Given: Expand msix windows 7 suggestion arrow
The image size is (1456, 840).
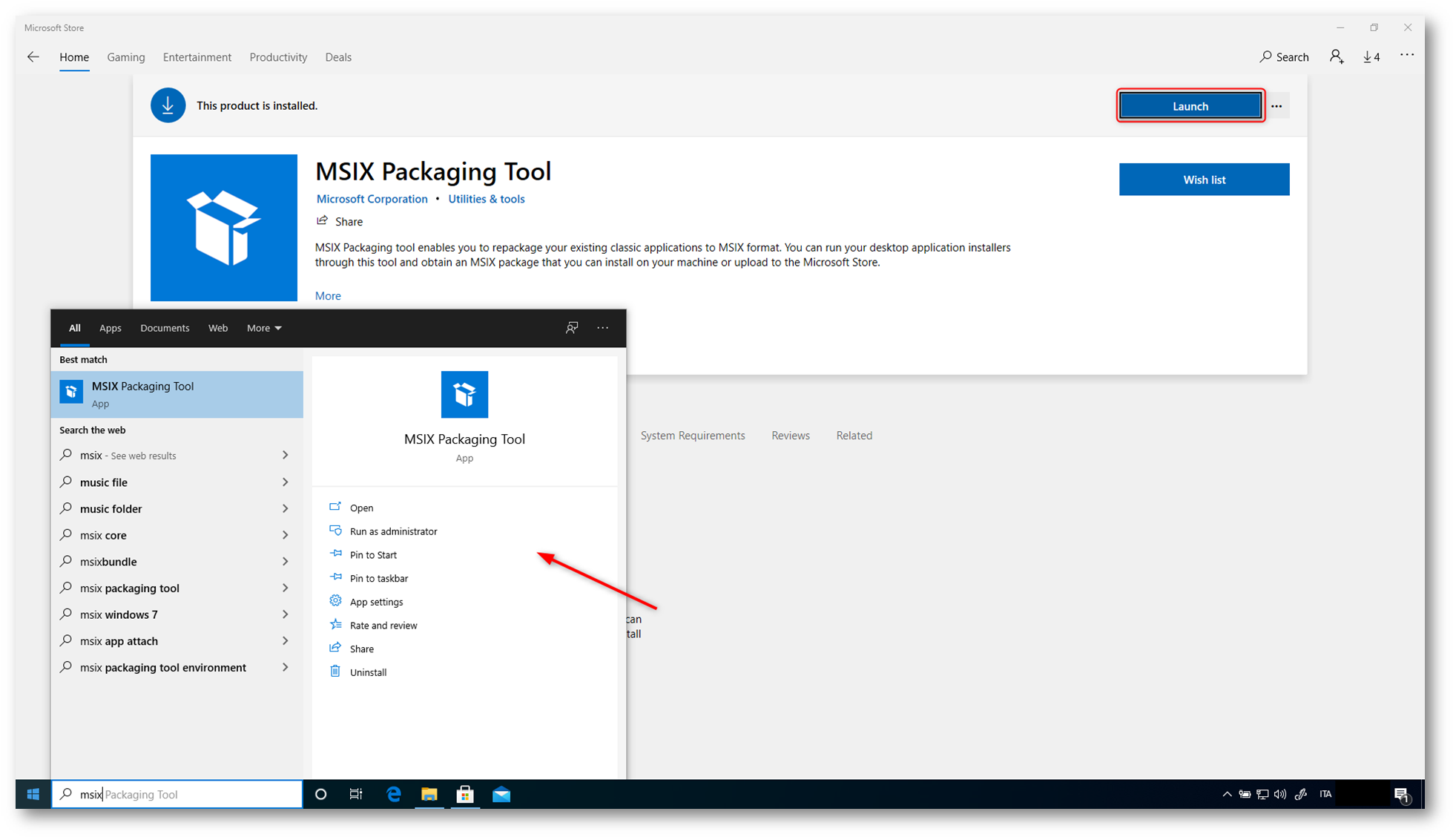Looking at the screenshot, I should [285, 614].
